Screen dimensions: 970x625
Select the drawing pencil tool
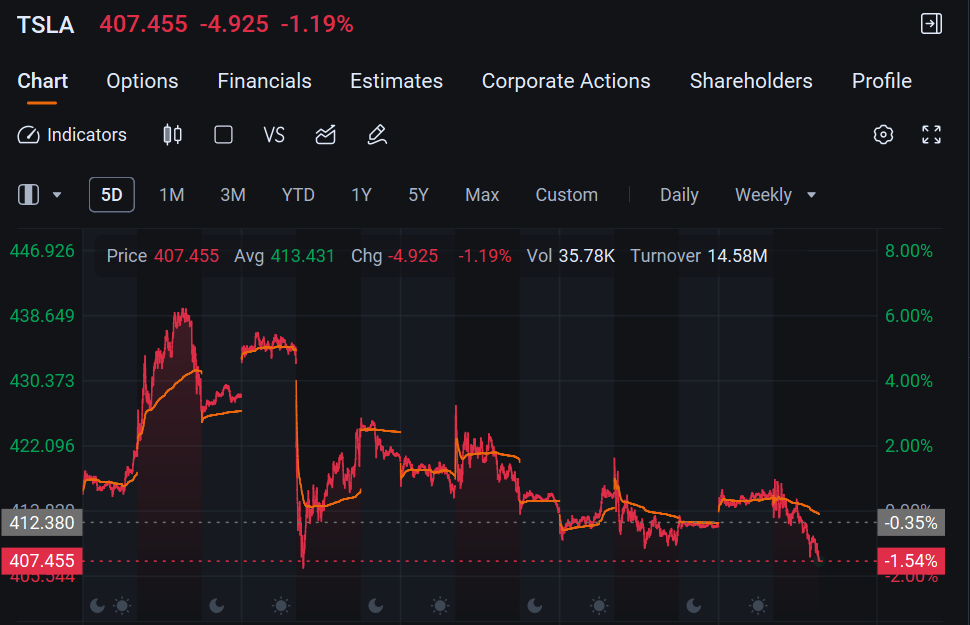(377, 135)
